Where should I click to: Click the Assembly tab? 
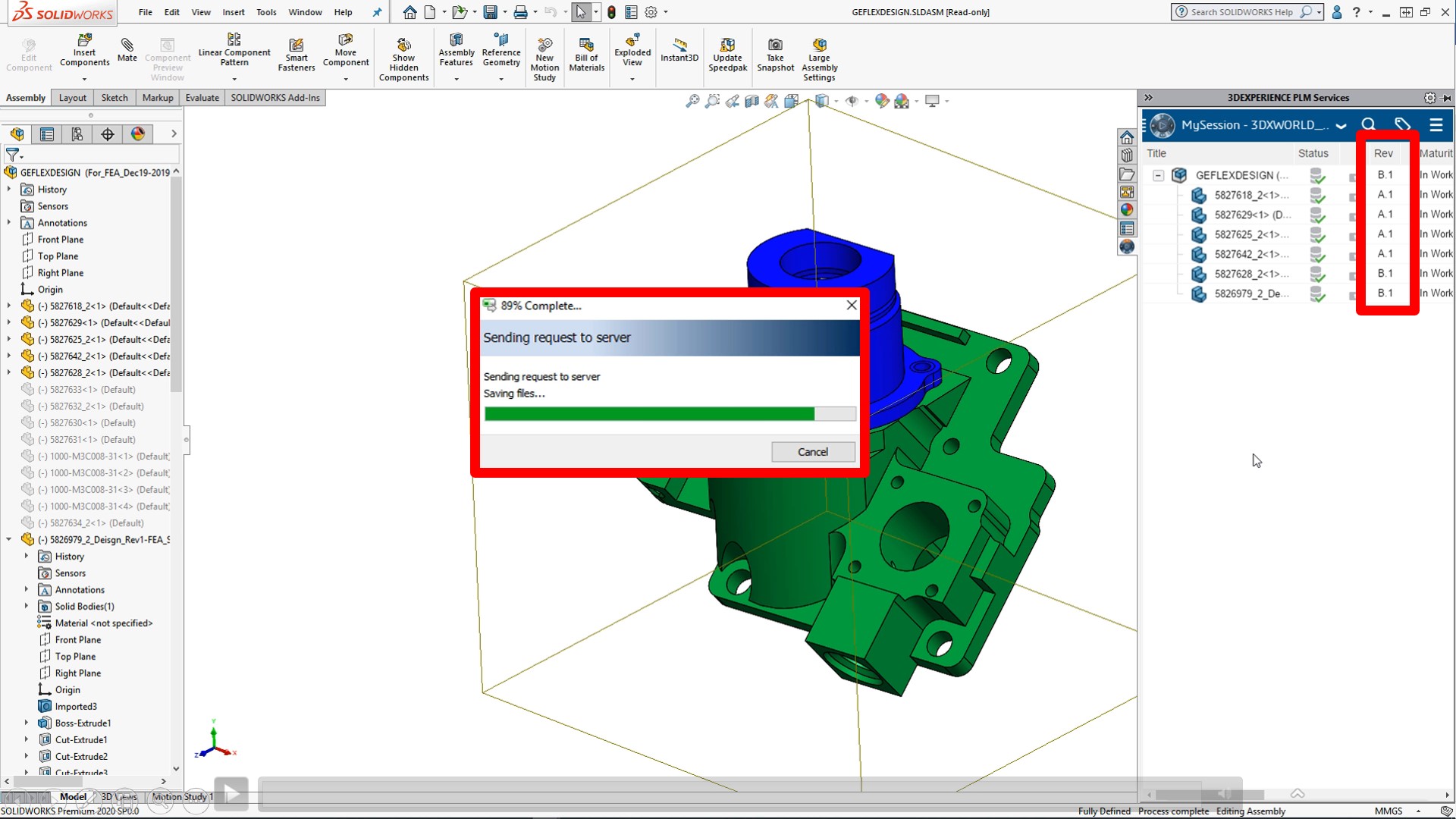pyautogui.click(x=26, y=97)
